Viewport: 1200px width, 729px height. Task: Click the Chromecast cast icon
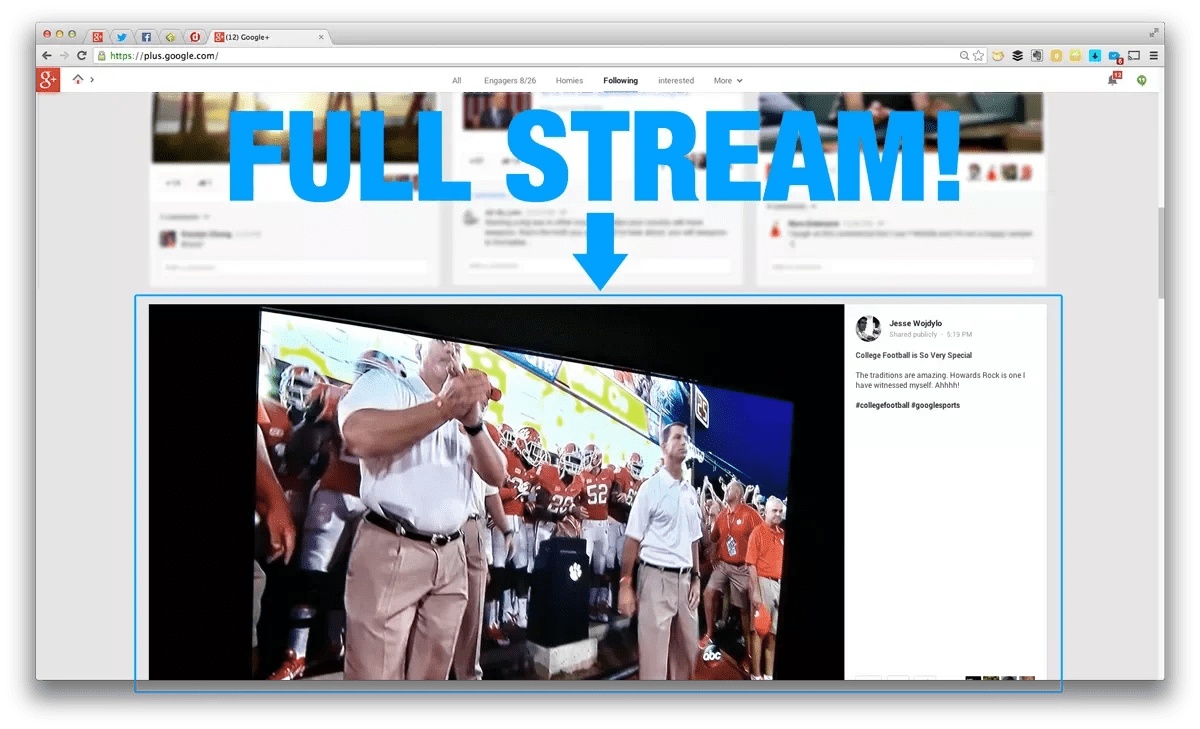click(1134, 56)
